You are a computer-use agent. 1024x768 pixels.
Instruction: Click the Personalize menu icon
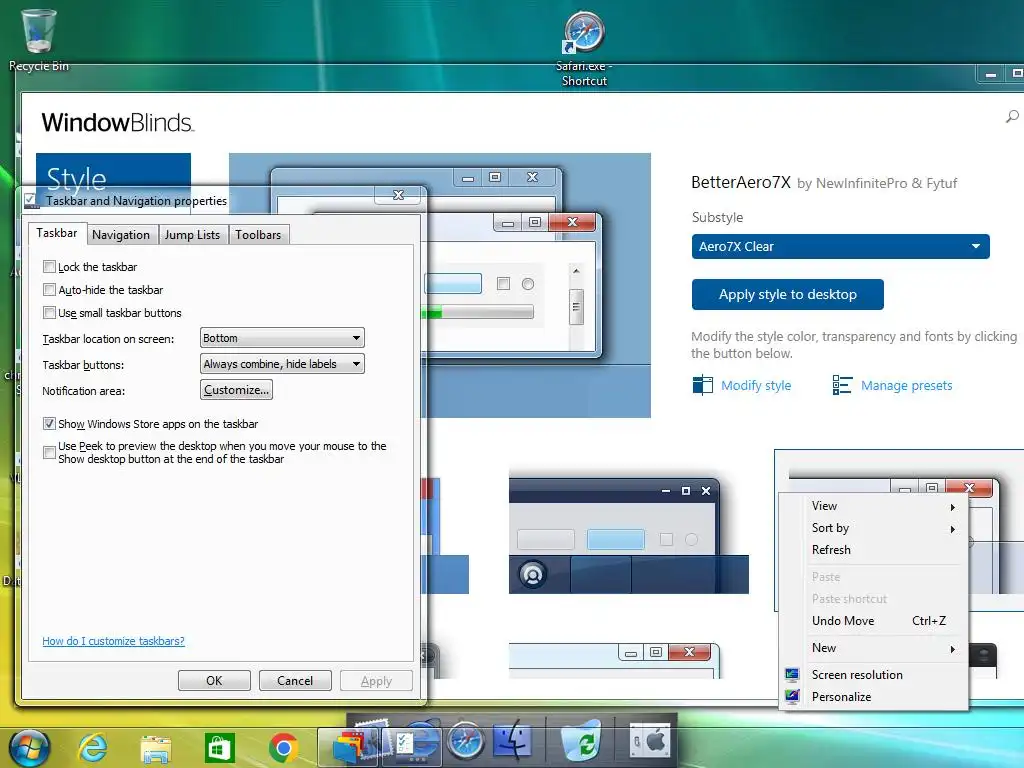(792, 696)
